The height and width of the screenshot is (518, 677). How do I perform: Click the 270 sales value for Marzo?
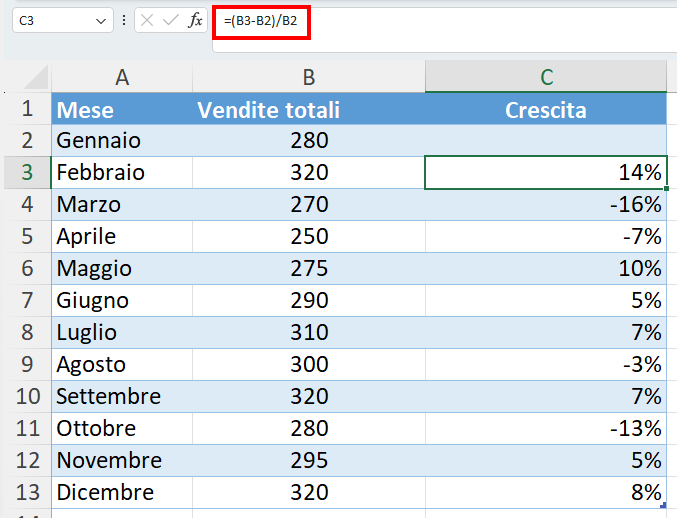point(309,205)
